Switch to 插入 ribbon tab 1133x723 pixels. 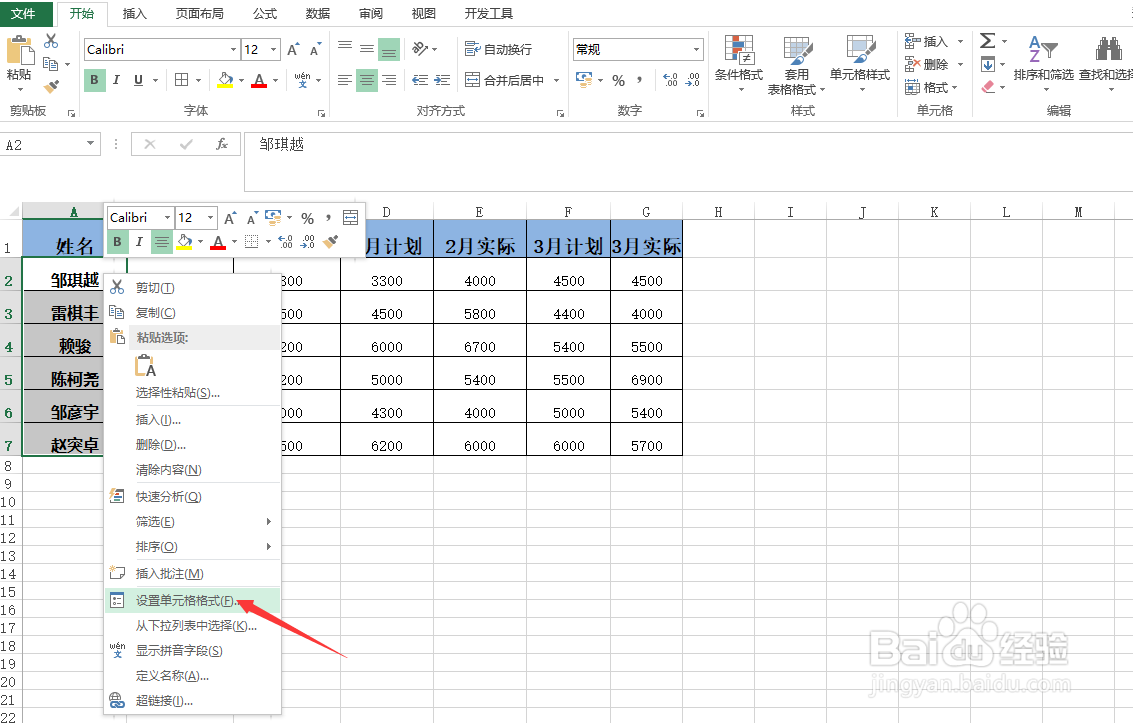coord(134,14)
